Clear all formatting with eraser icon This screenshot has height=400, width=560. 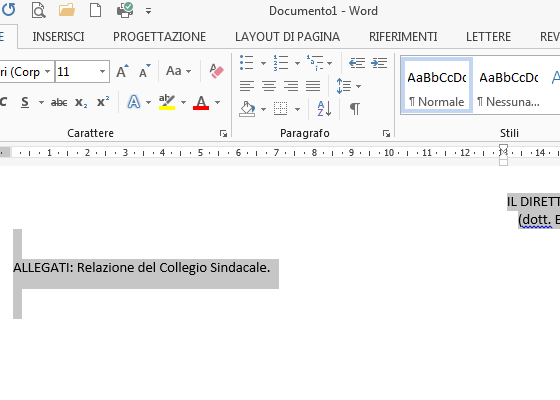tap(216, 71)
